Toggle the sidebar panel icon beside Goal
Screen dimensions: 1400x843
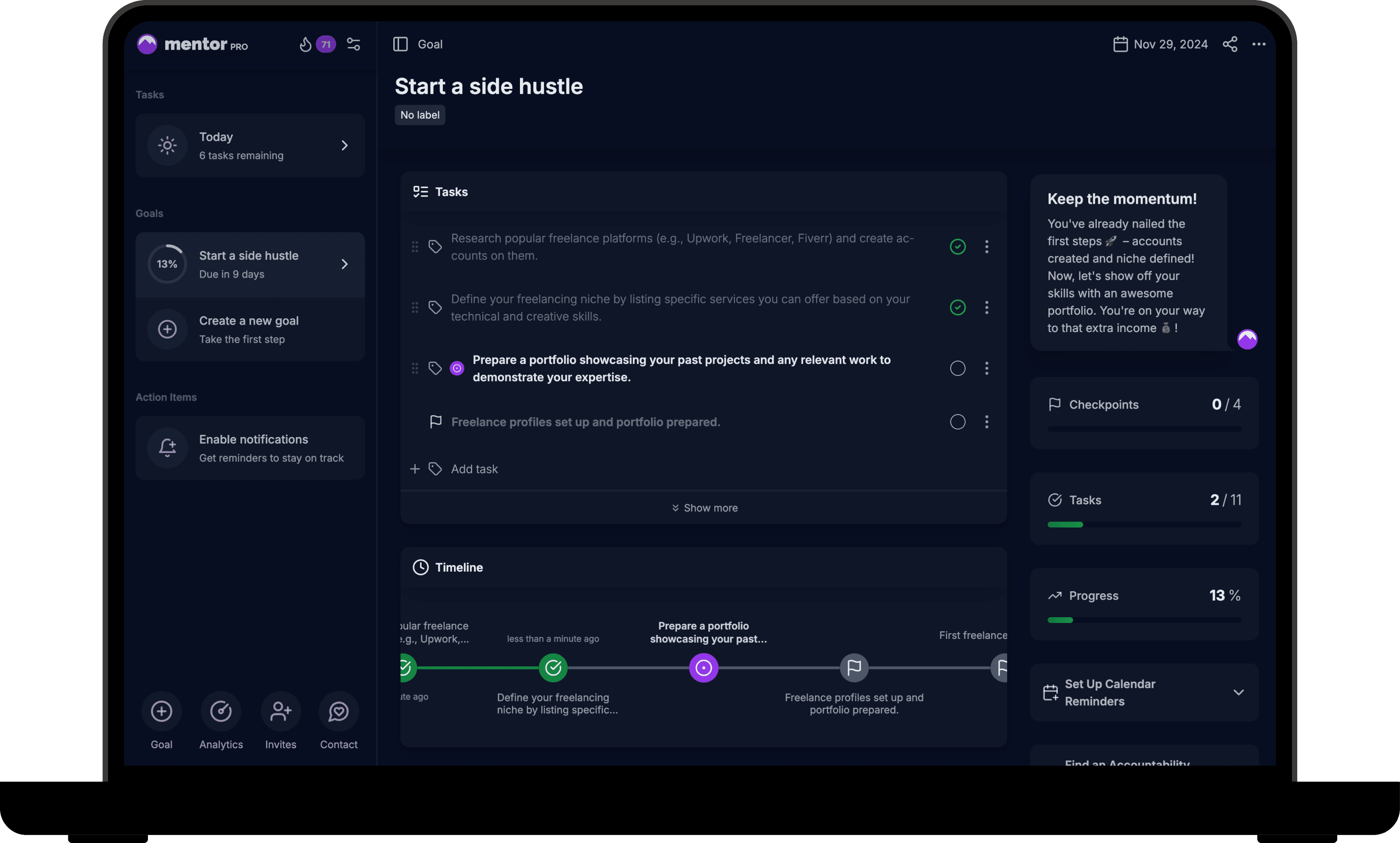click(400, 44)
